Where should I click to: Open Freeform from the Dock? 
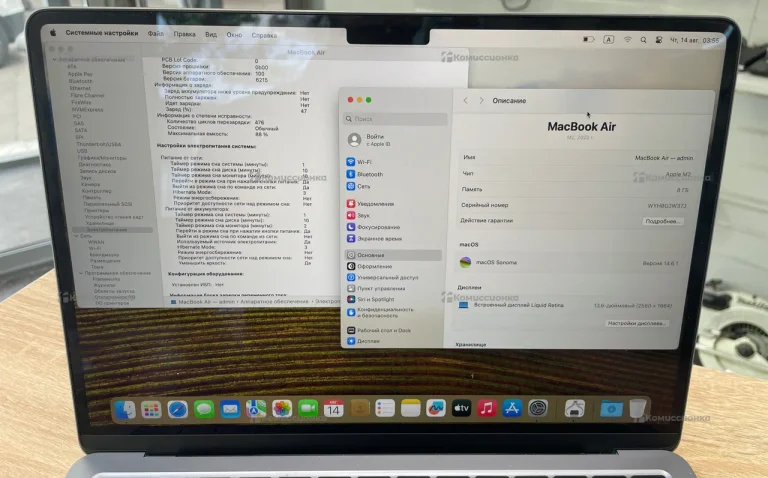tap(435, 408)
